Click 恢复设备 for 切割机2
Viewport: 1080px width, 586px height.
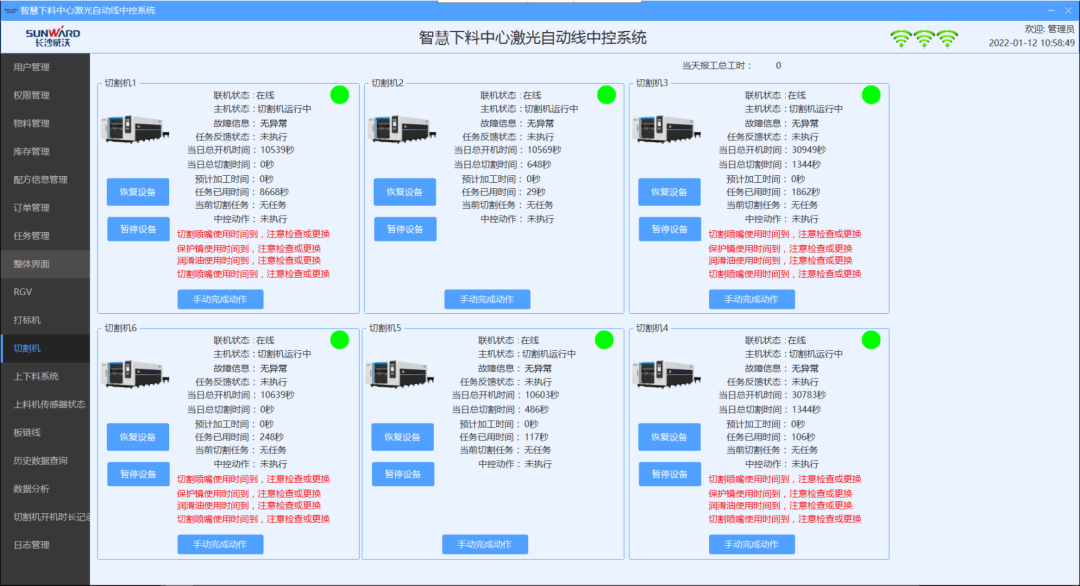tap(405, 192)
